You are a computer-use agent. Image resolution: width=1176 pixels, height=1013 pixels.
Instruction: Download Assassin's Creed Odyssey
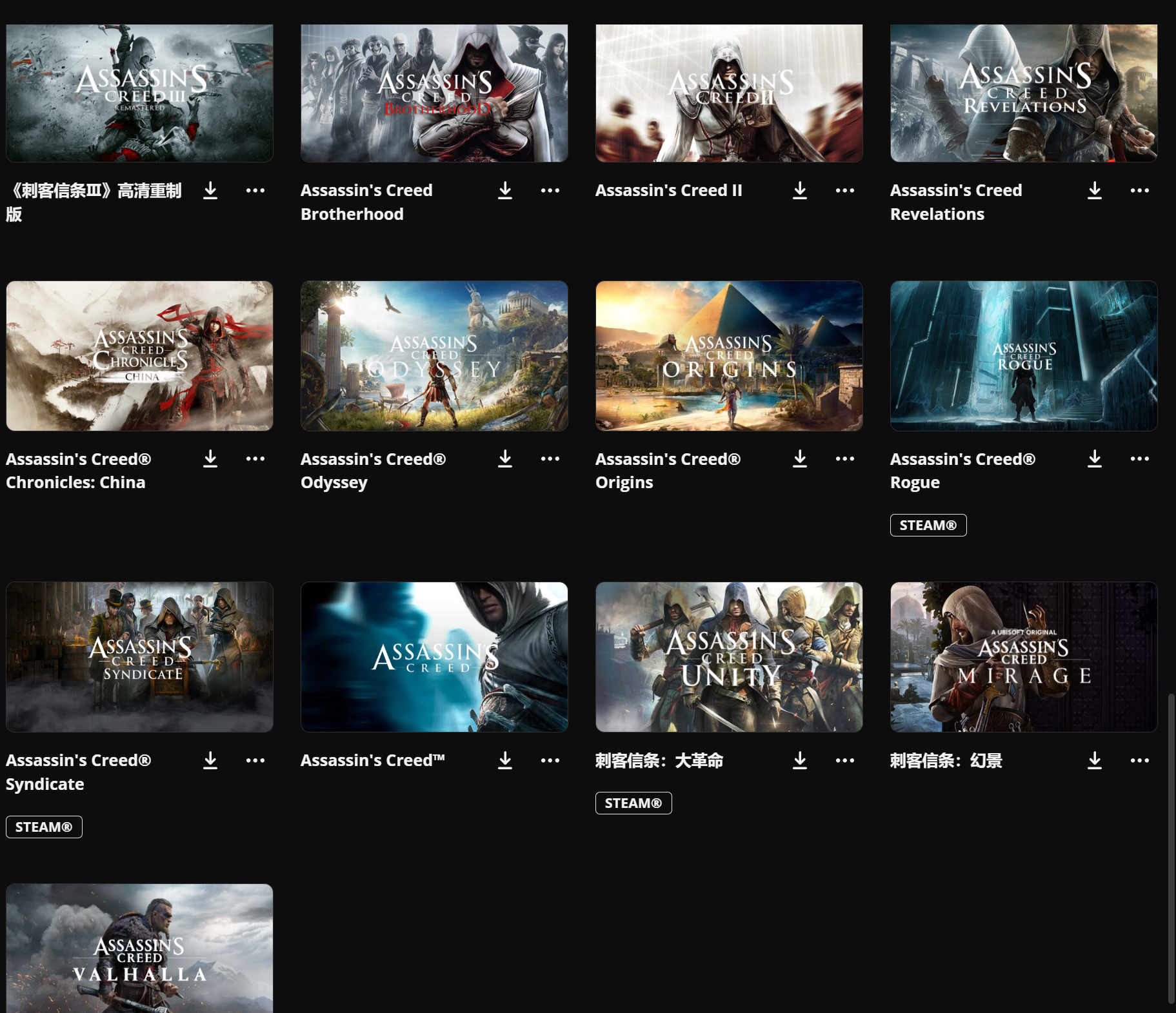pos(505,458)
